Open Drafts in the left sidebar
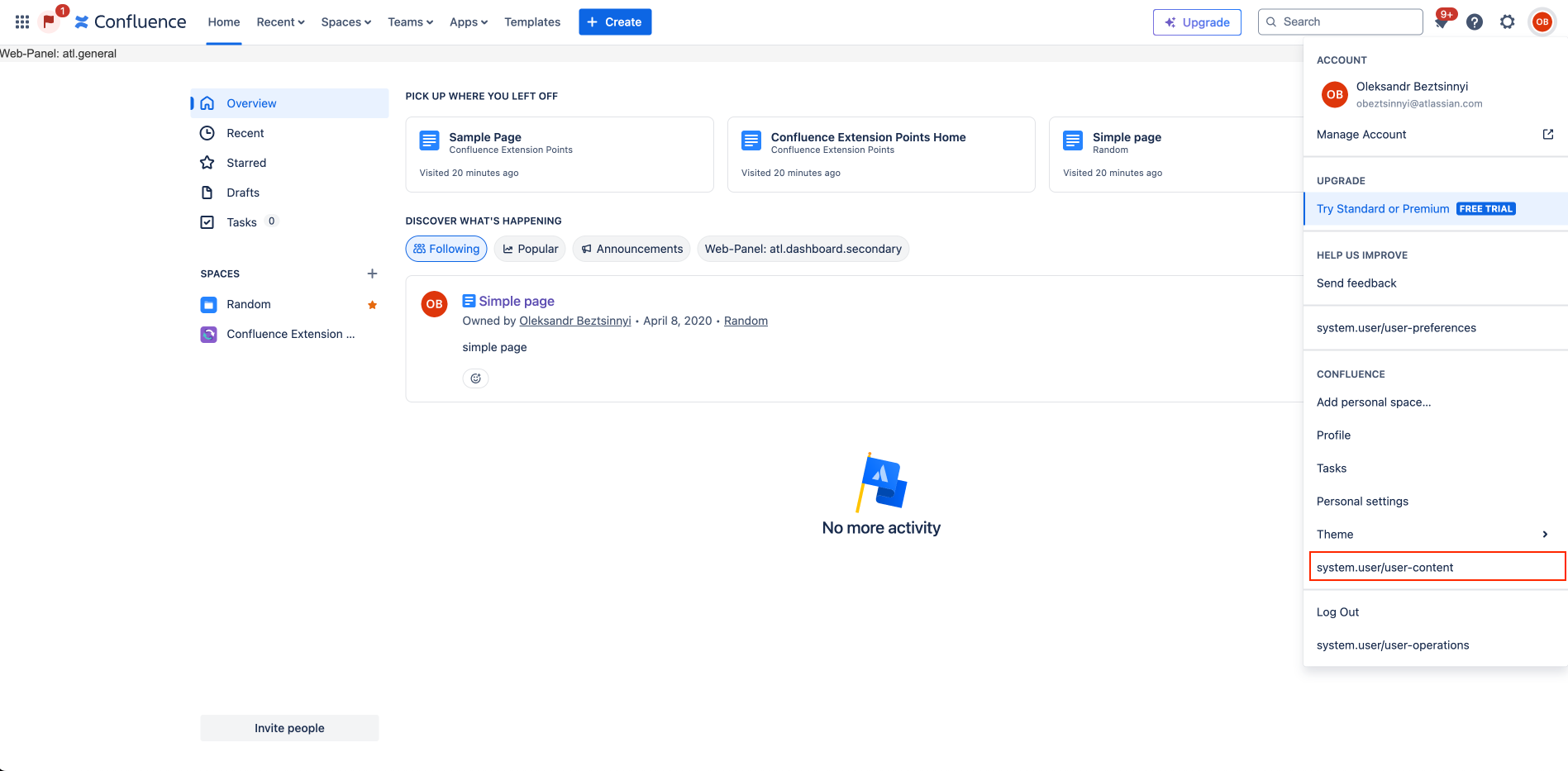1568x771 pixels. click(289, 193)
